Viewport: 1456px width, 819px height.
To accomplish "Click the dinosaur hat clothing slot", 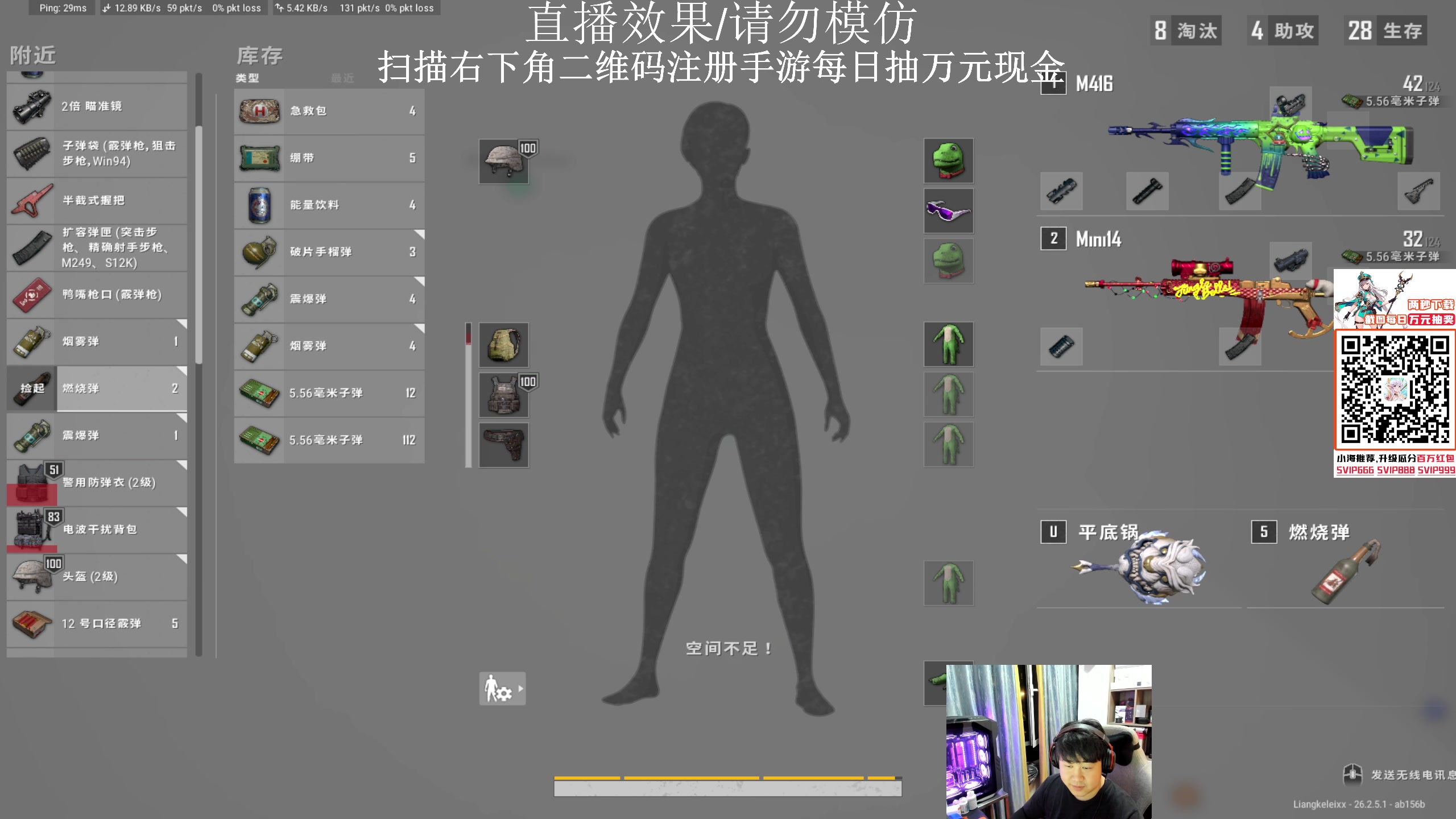I will pos(949,161).
